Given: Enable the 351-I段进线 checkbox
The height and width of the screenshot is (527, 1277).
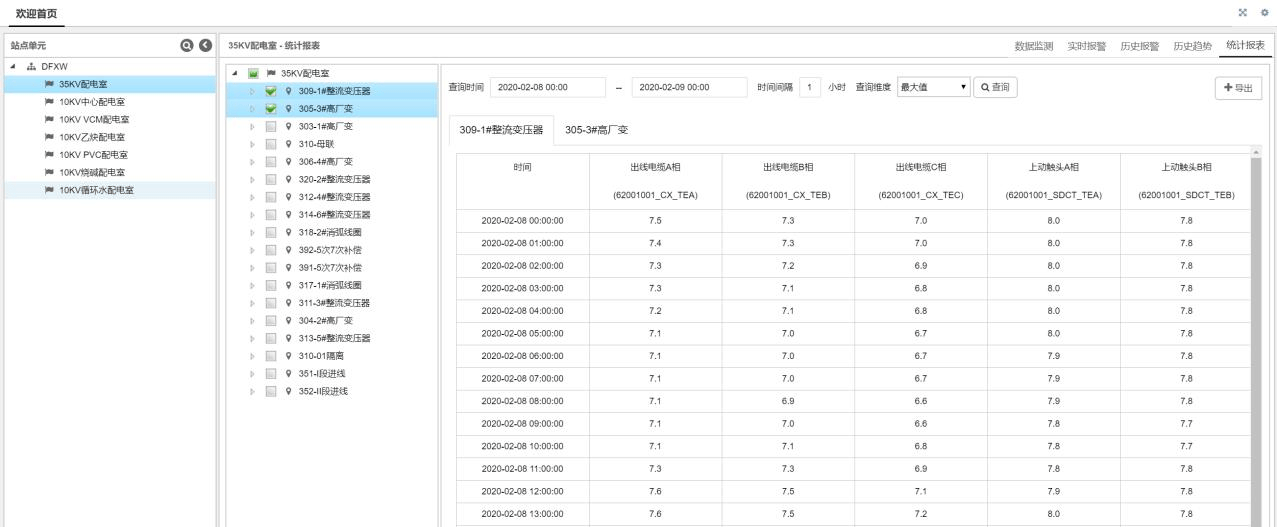Looking at the screenshot, I should 271,373.
